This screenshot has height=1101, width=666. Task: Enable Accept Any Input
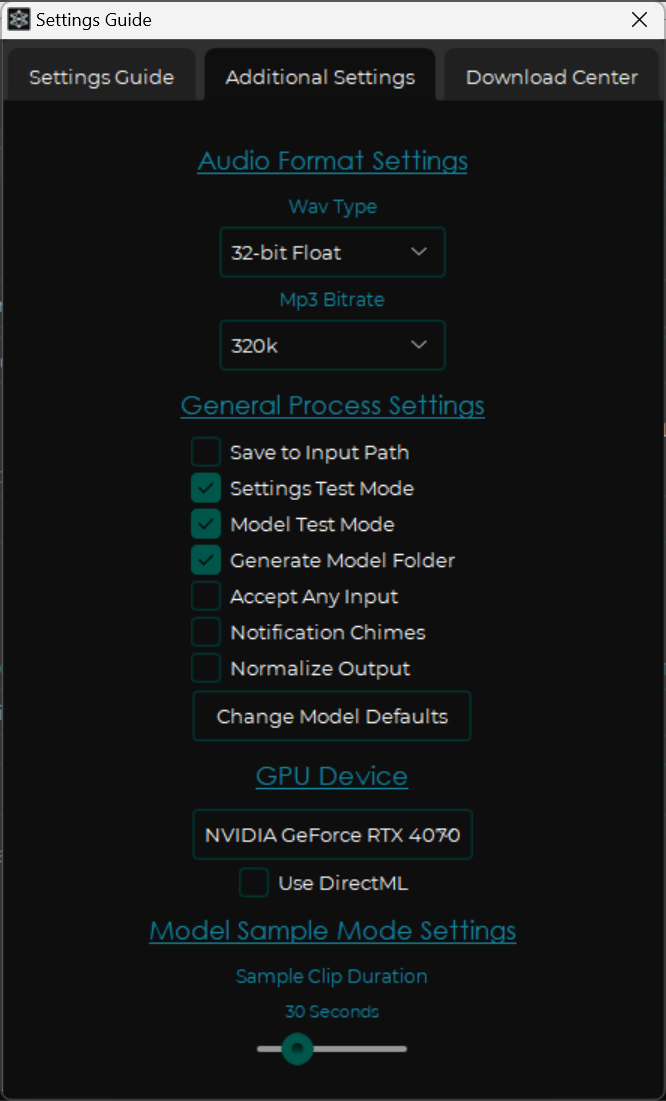(x=205, y=595)
